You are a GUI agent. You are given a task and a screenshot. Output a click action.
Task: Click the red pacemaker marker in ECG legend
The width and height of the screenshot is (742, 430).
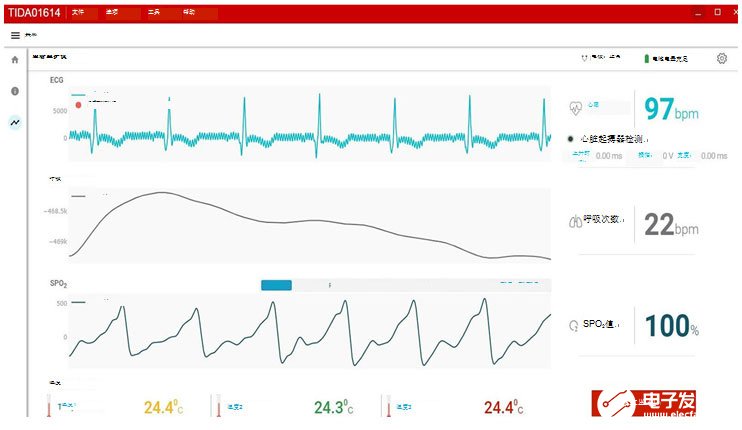tap(79, 105)
